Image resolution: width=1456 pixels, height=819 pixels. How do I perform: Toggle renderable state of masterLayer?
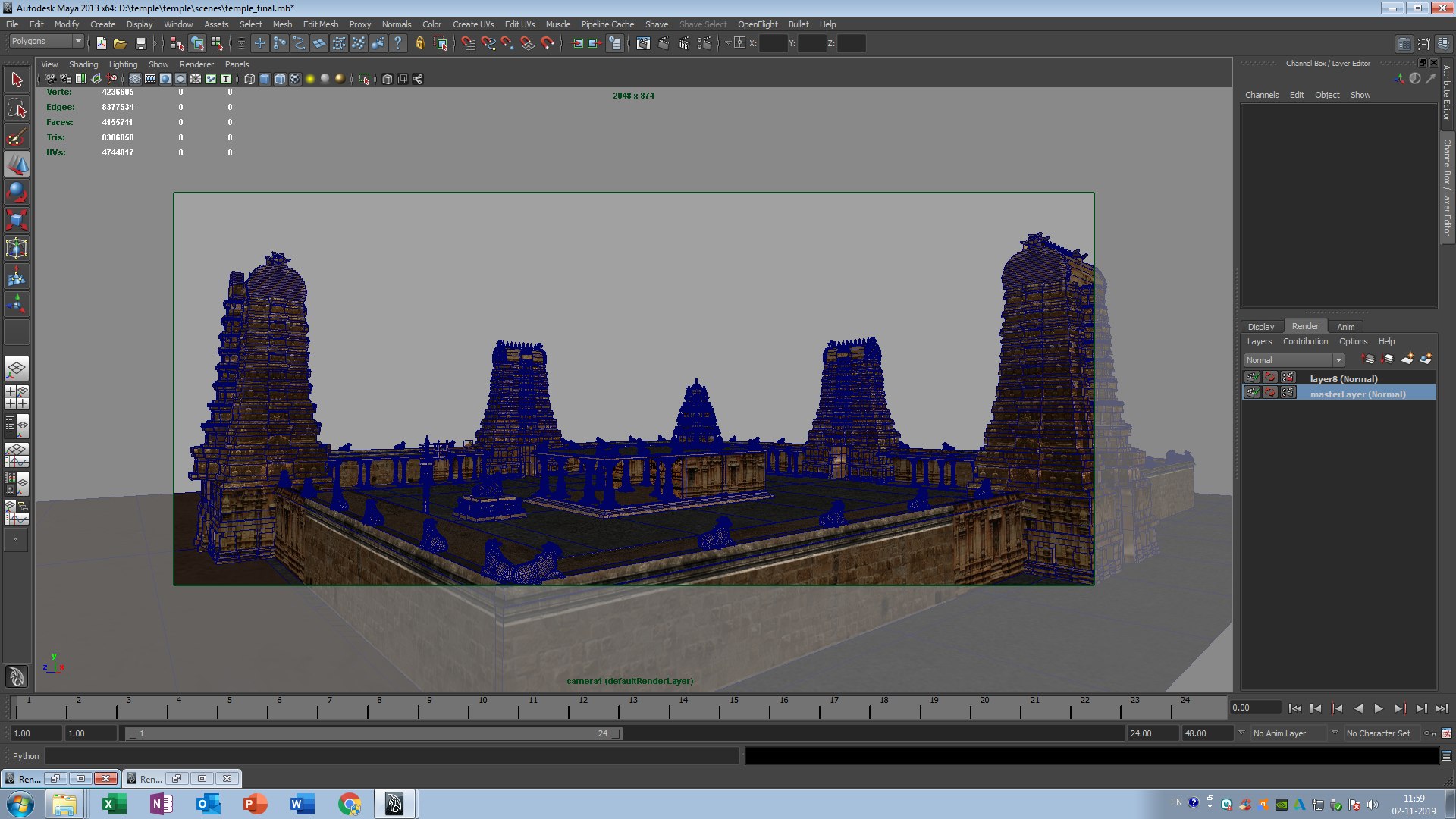(x=1253, y=393)
